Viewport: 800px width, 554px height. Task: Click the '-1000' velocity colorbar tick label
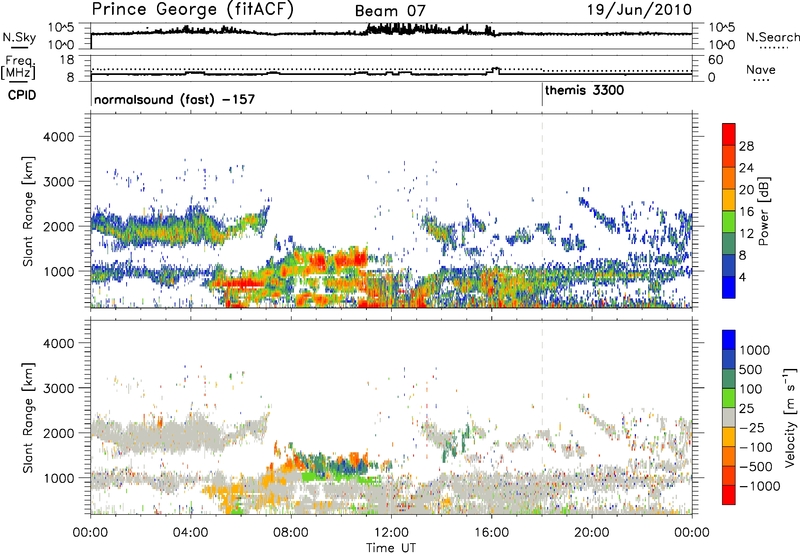pos(759,486)
